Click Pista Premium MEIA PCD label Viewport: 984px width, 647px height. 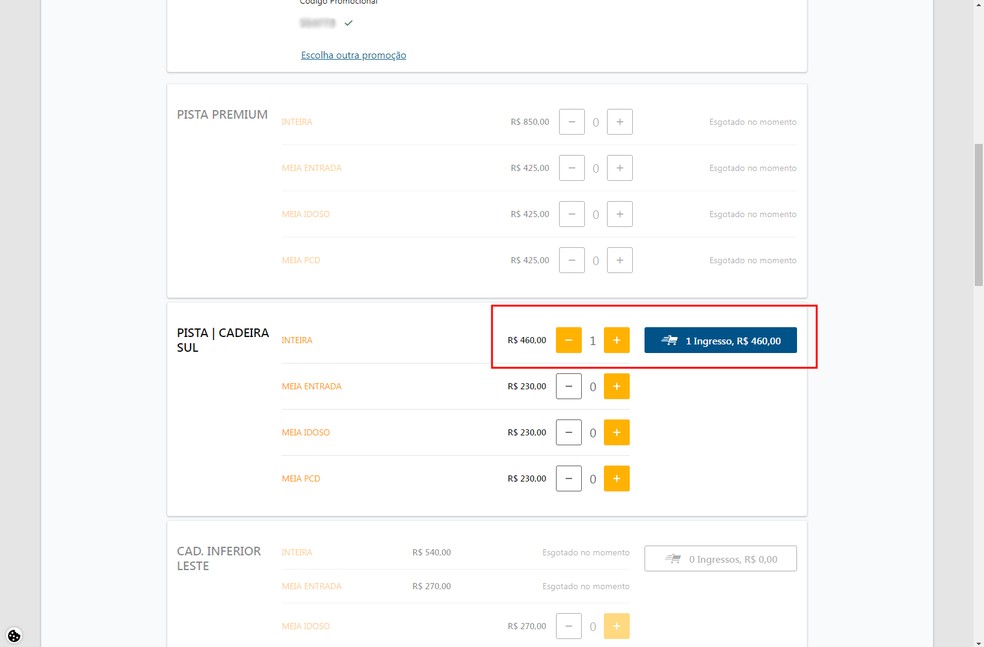(x=301, y=260)
